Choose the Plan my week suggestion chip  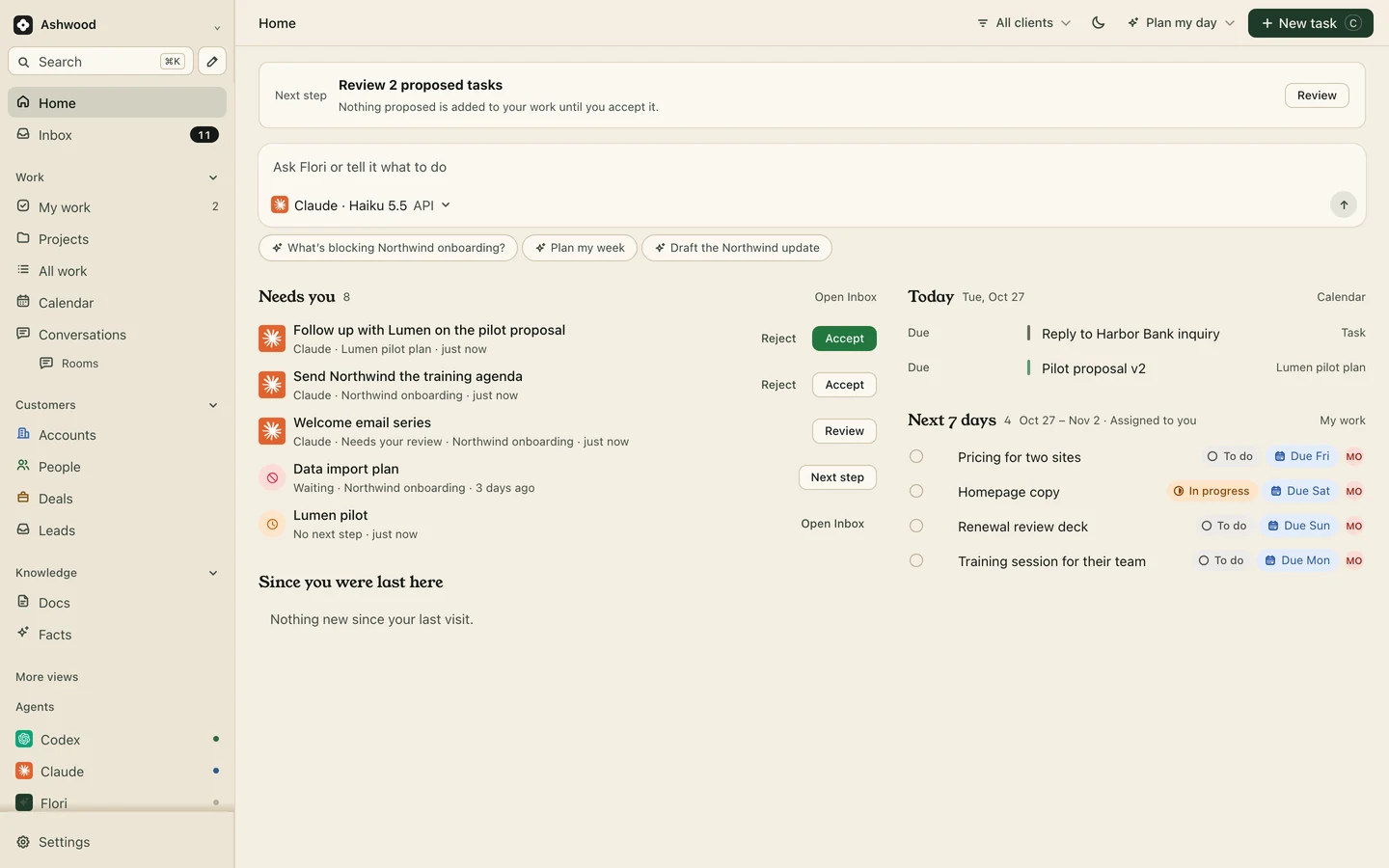coord(580,248)
